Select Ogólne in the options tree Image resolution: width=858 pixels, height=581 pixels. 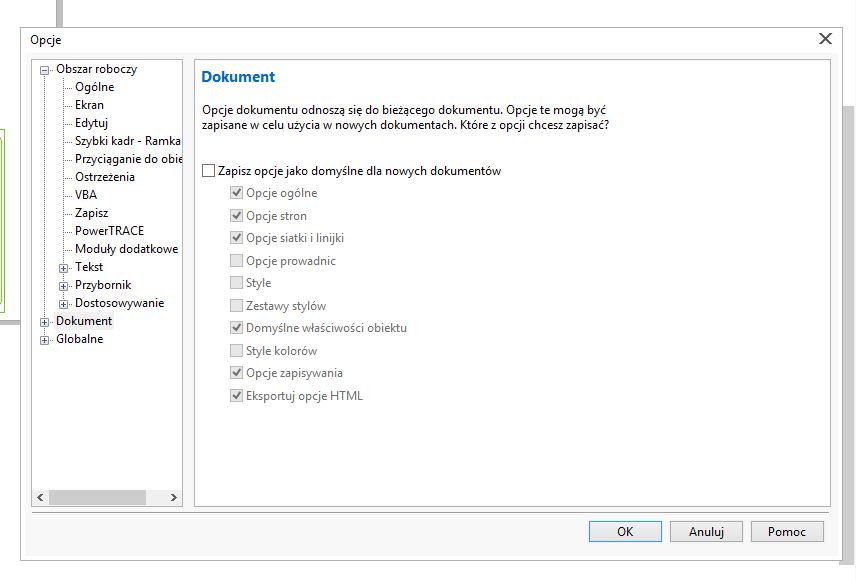point(94,87)
